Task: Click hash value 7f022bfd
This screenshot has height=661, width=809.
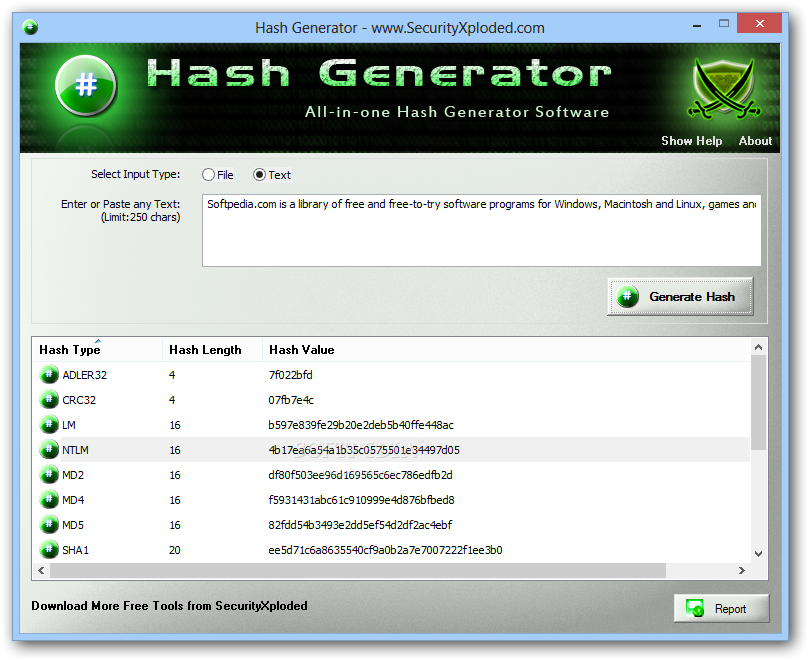Action: point(290,375)
